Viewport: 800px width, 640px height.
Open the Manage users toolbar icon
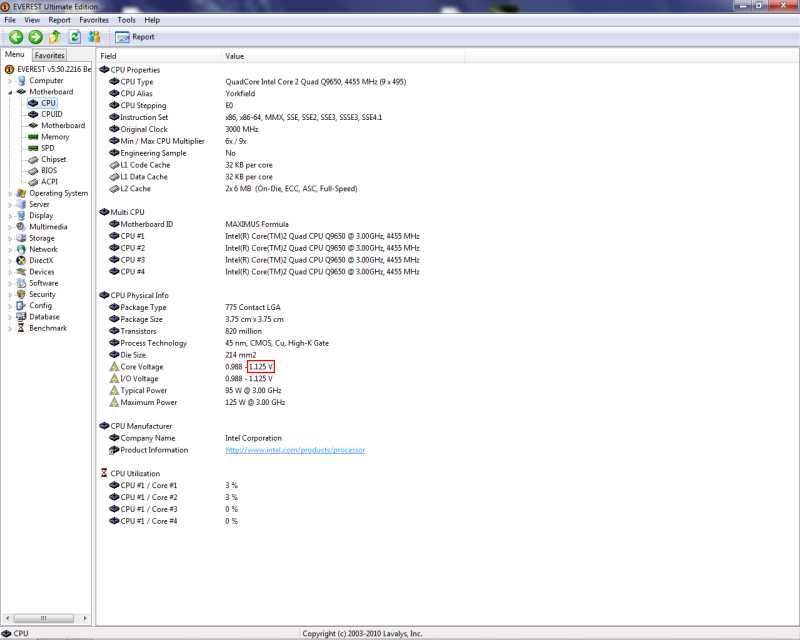click(94, 37)
